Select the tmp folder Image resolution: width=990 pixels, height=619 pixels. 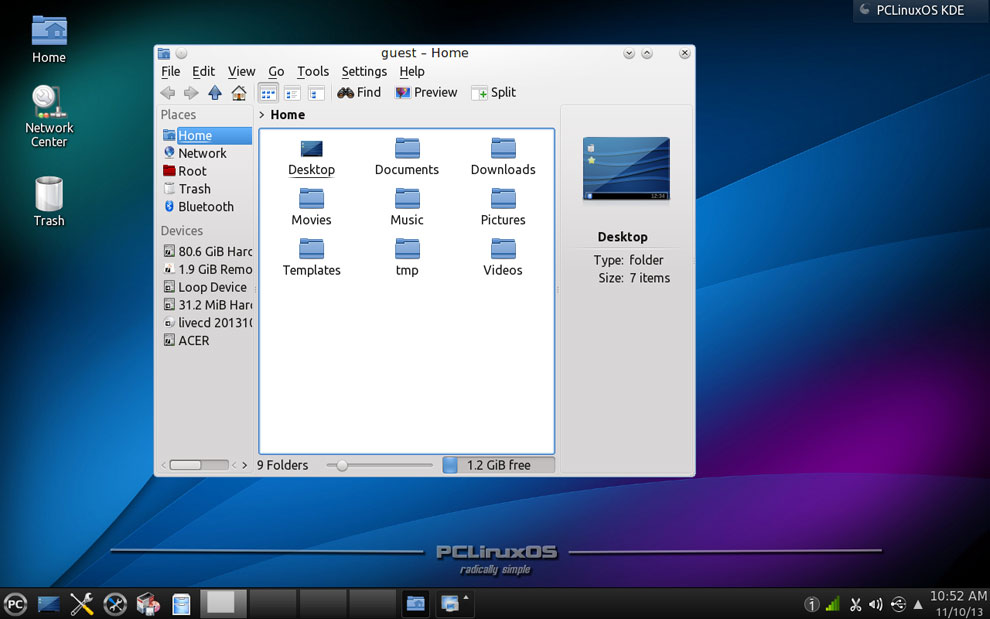407,258
